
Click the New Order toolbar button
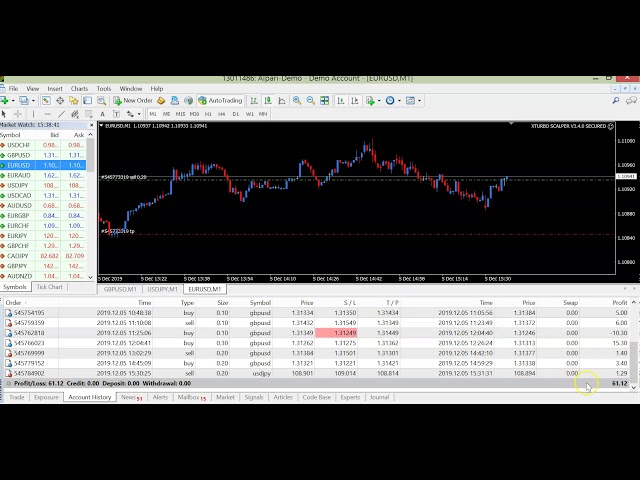pos(133,101)
